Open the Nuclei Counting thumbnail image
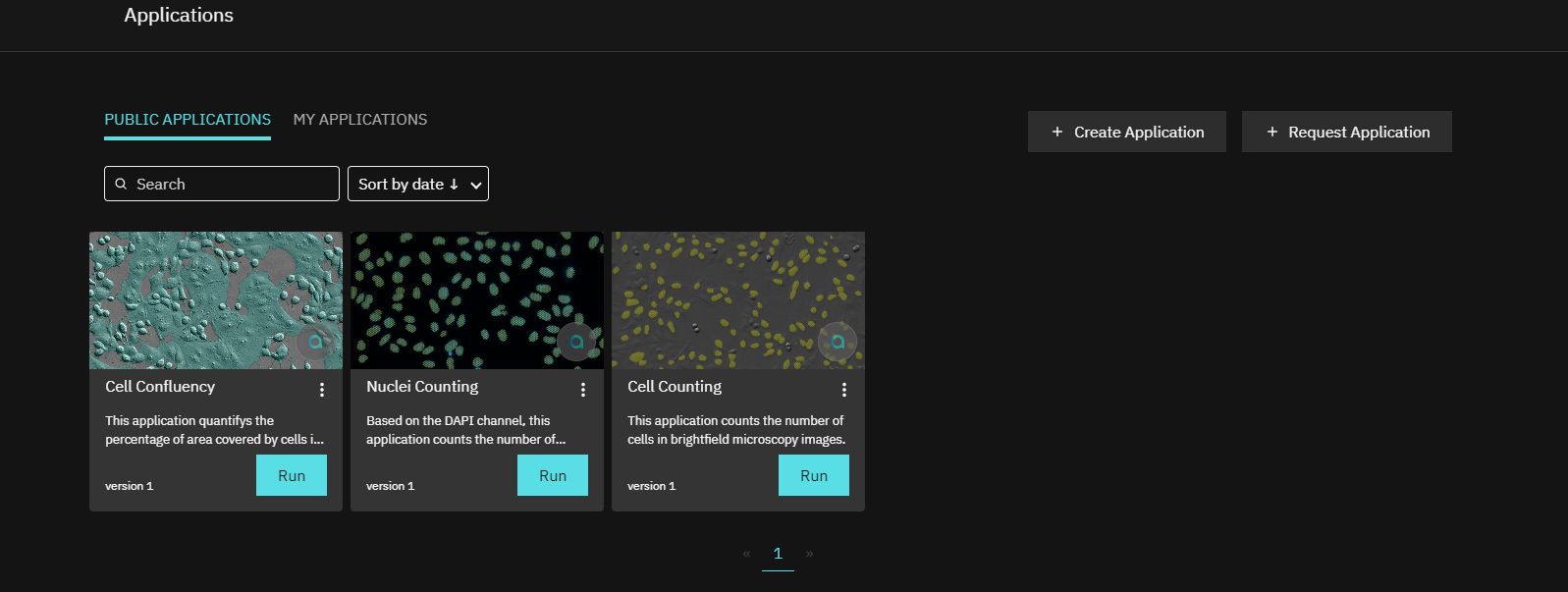 click(477, 300)
